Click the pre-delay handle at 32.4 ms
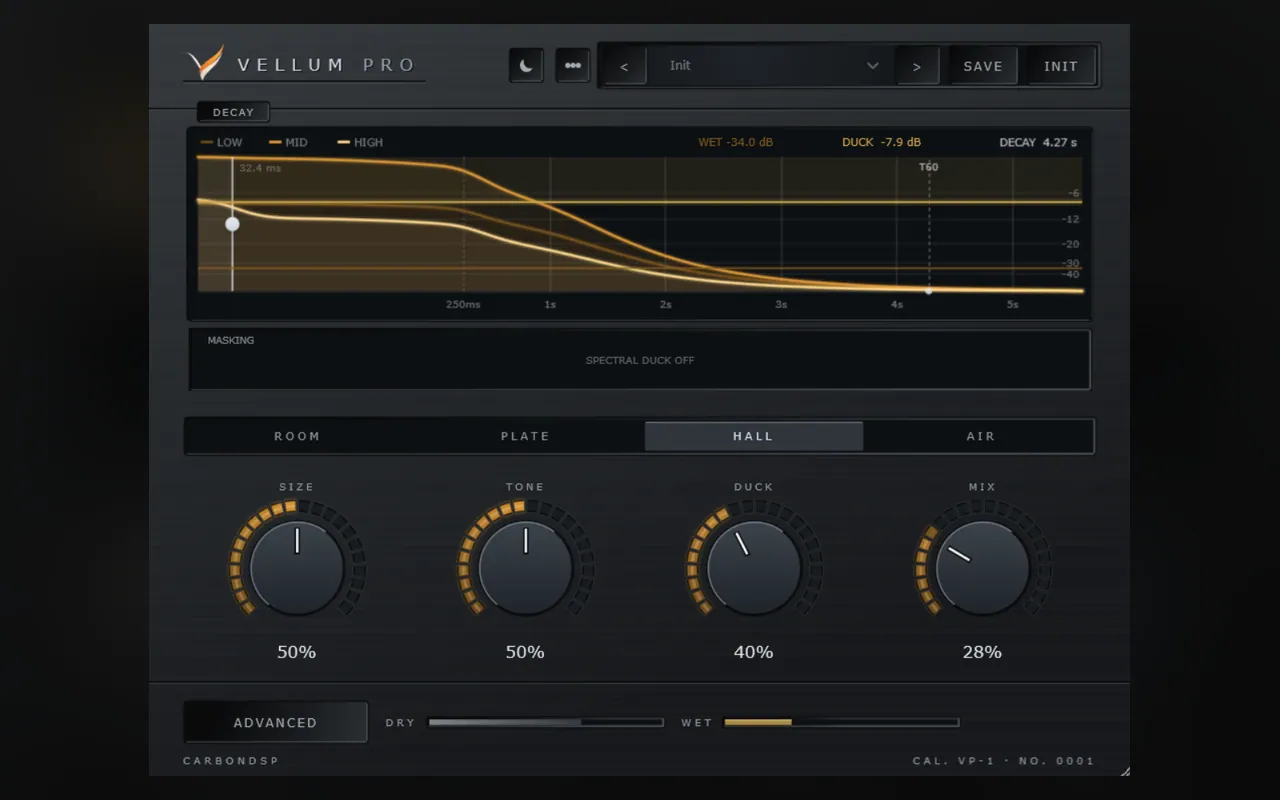Viewport: 1280px width, 800px height. (x=233, y=224)
